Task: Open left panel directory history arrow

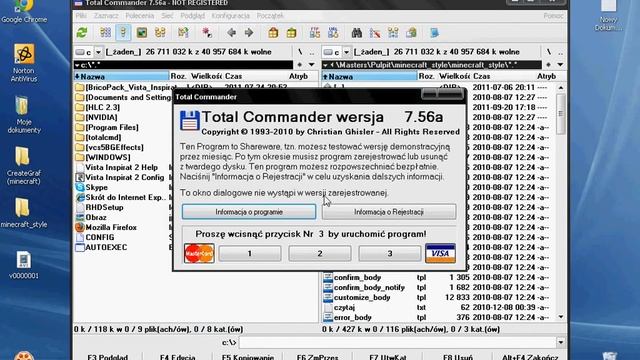Action: [x=311, y=65]
